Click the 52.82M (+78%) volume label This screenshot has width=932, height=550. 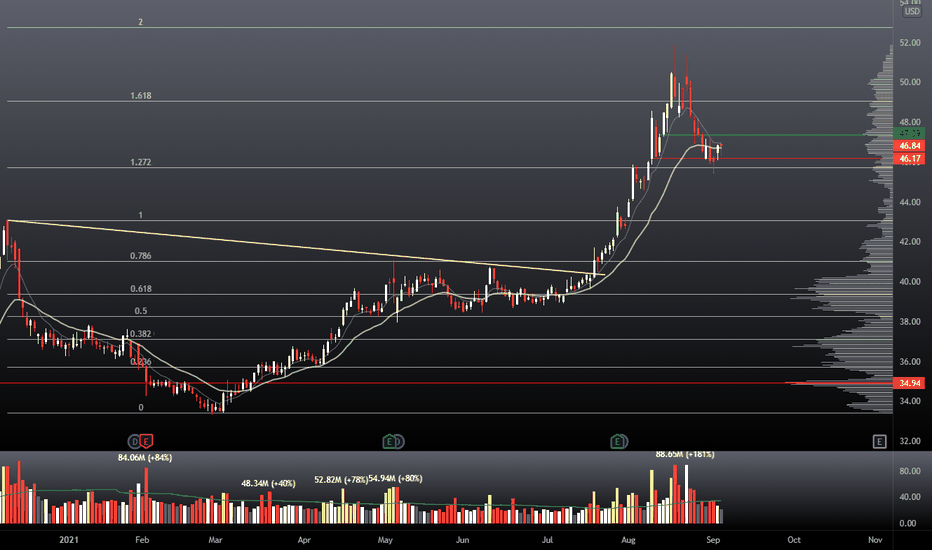tap(341, 480)
